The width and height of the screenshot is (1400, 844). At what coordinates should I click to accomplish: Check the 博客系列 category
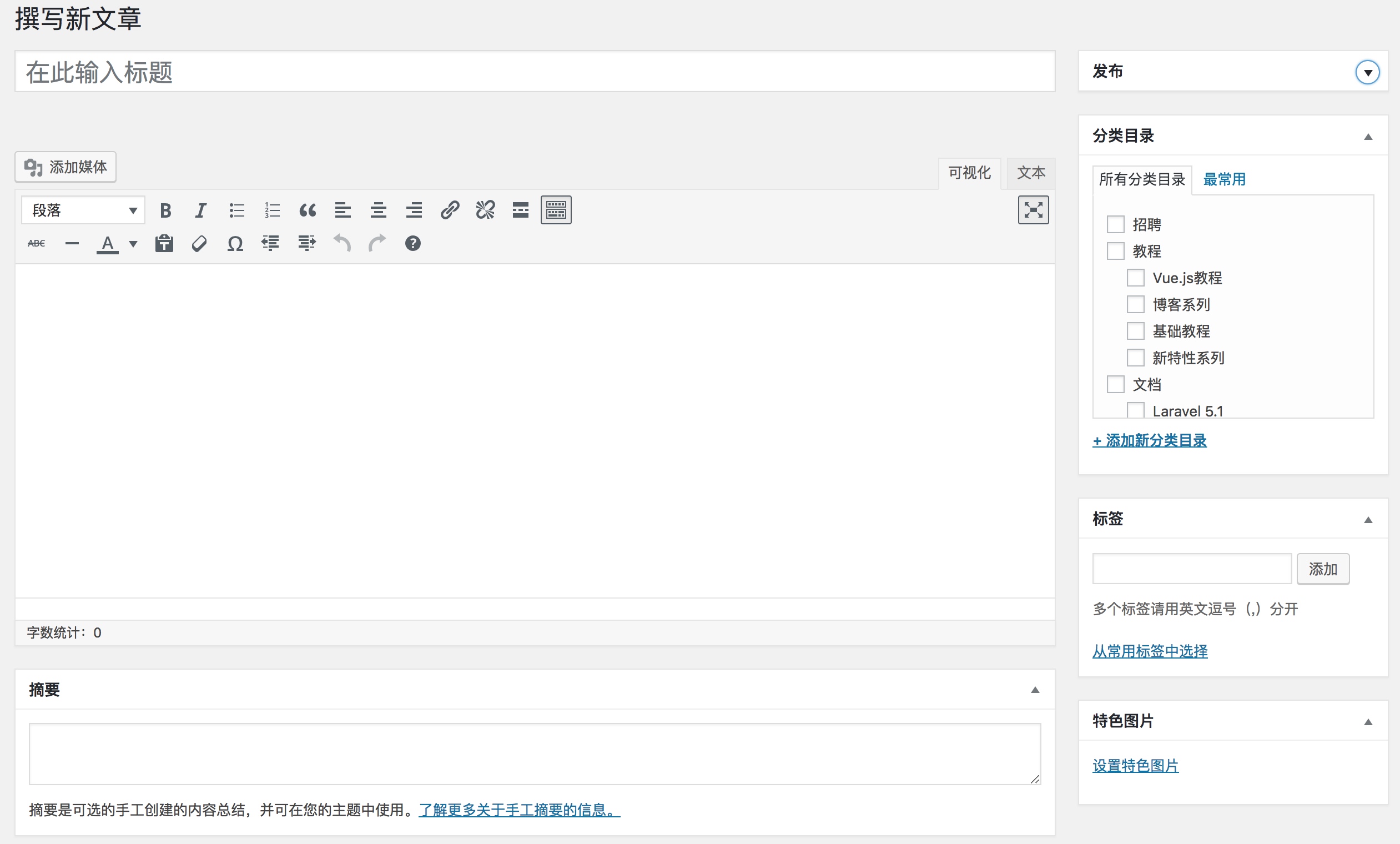[1135, 305]
